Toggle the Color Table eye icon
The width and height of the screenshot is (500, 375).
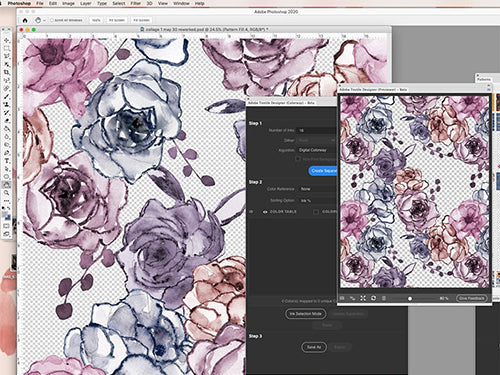(265, 212)
